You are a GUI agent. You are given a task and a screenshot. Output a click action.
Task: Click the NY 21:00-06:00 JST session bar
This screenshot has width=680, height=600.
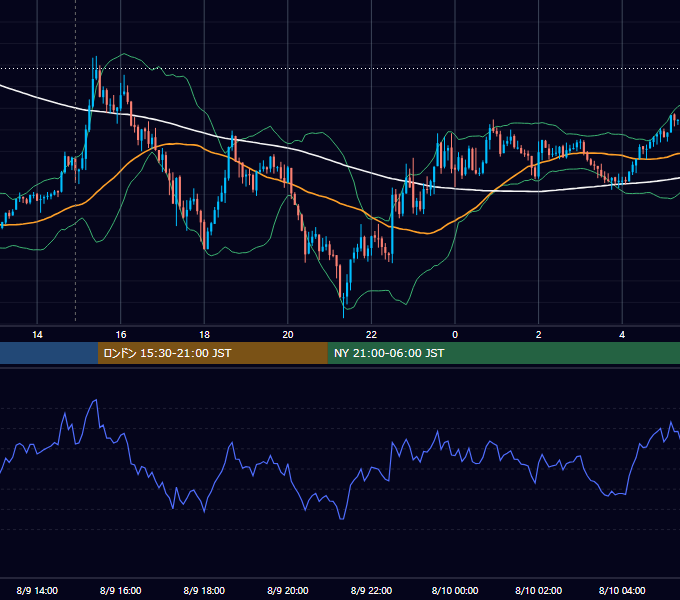[x=503, y=353]
